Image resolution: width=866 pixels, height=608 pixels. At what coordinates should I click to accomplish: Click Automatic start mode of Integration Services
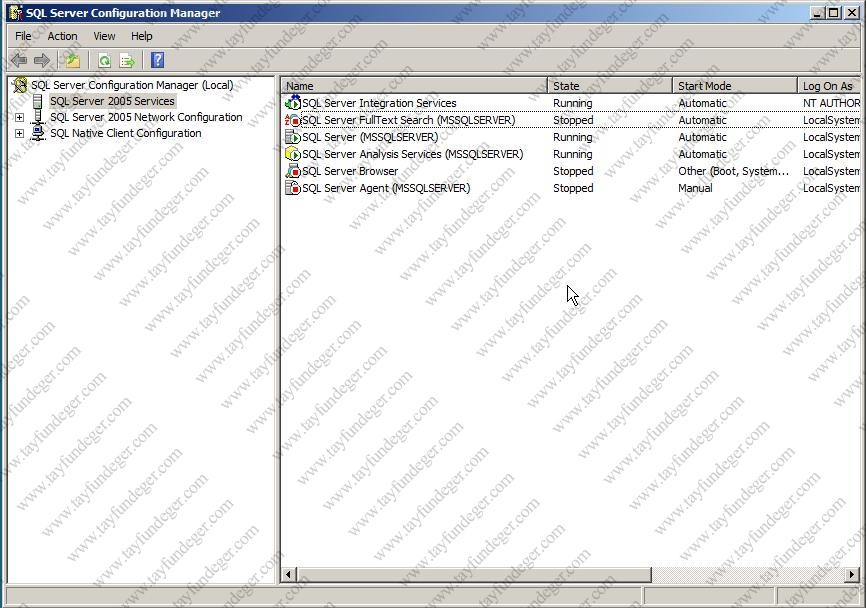(x=703, y=103)
